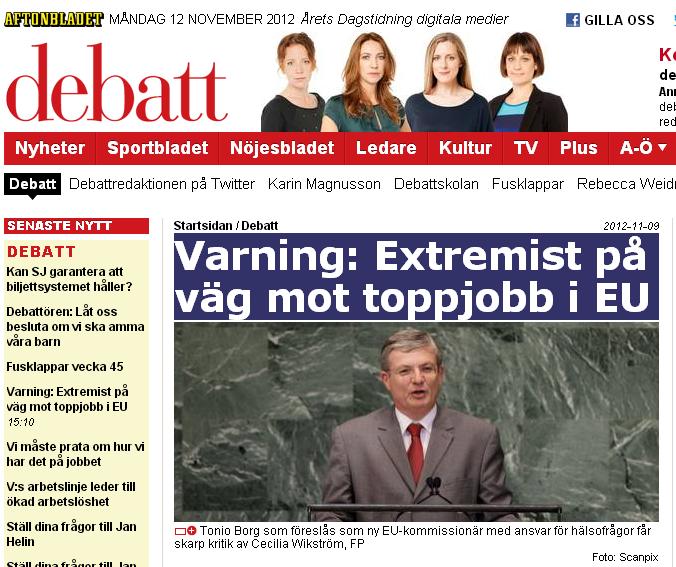Select Ledare in the red nav bar
The height and width of the screenshot is (567, 676).
386,148
